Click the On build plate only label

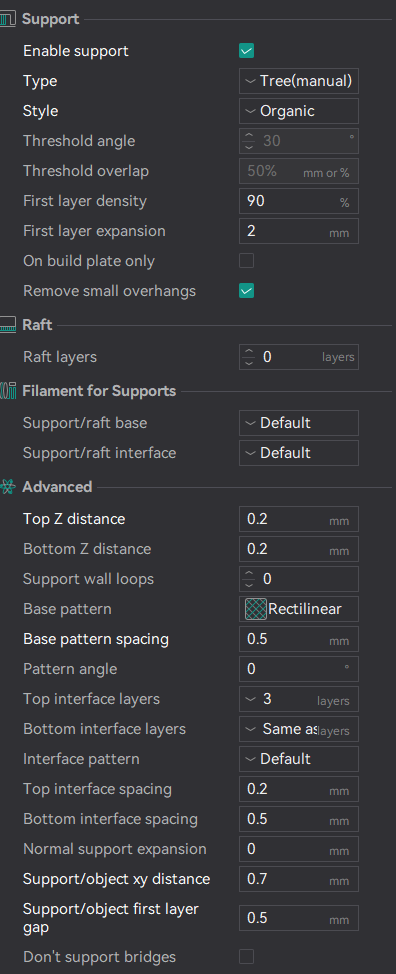[x=89, y=261]
